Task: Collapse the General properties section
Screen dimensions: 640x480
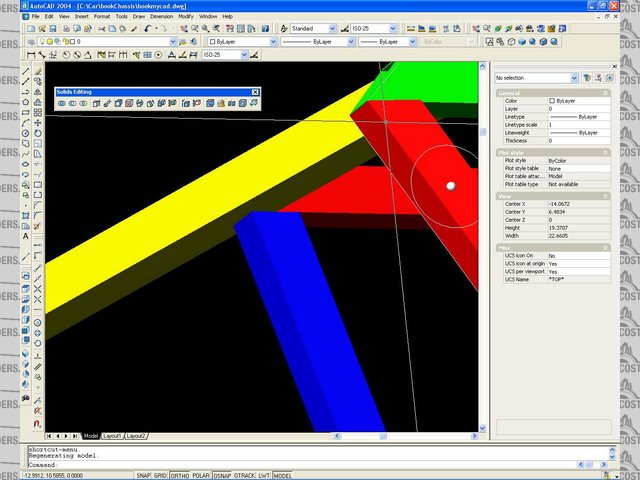Action: tap(603, 92)
